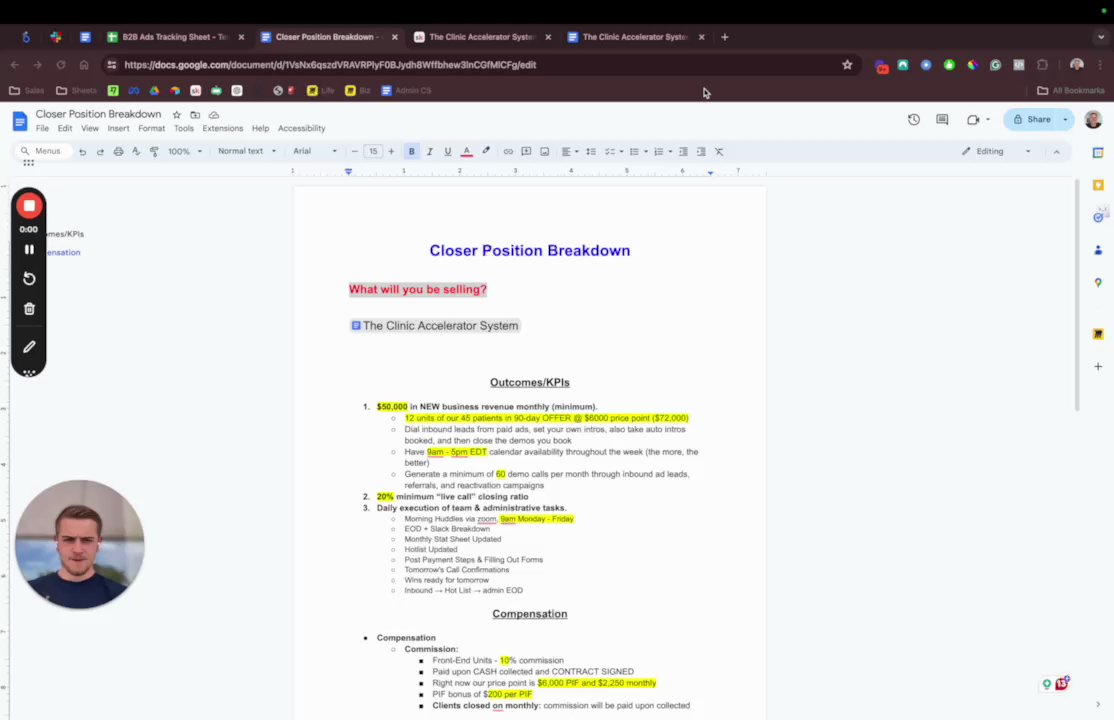Viewport: 1114px width, 720px height.
Task: Toggle bold formatting
Action: coord(411,151)
